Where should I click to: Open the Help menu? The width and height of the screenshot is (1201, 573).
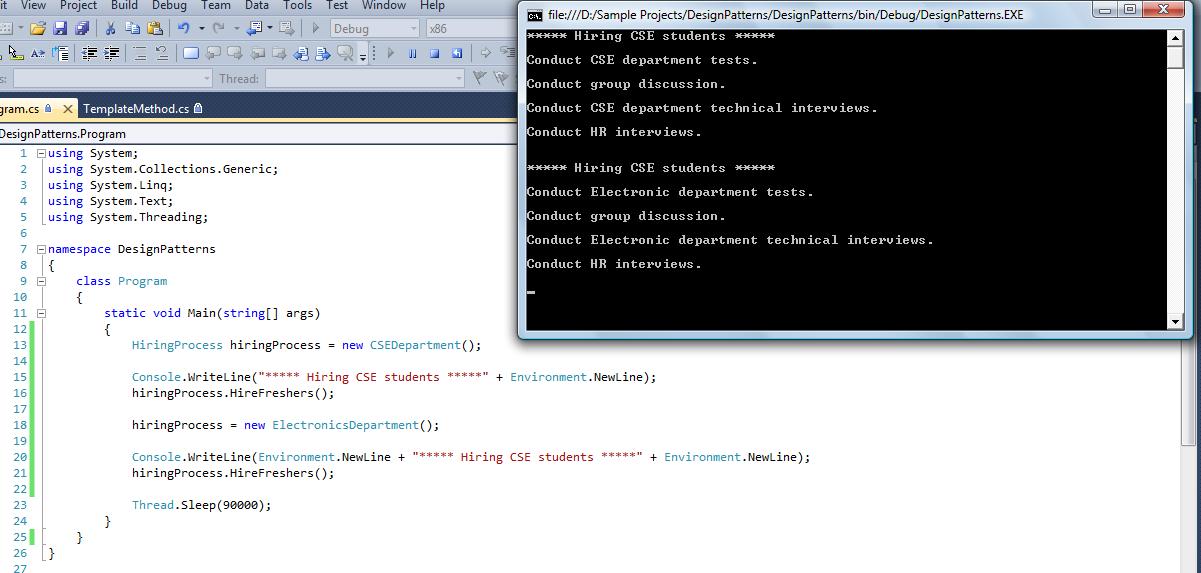click(432, 6)
